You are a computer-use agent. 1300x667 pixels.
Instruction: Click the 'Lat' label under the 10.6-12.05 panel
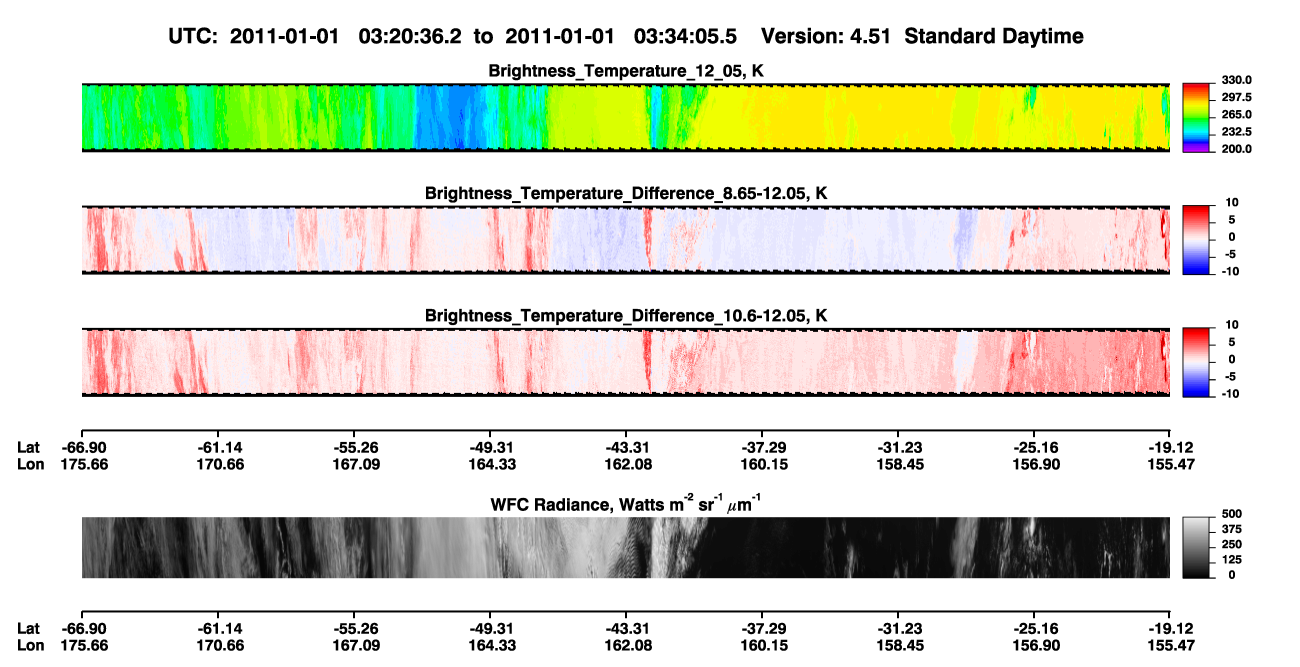[x=28, y=448]
